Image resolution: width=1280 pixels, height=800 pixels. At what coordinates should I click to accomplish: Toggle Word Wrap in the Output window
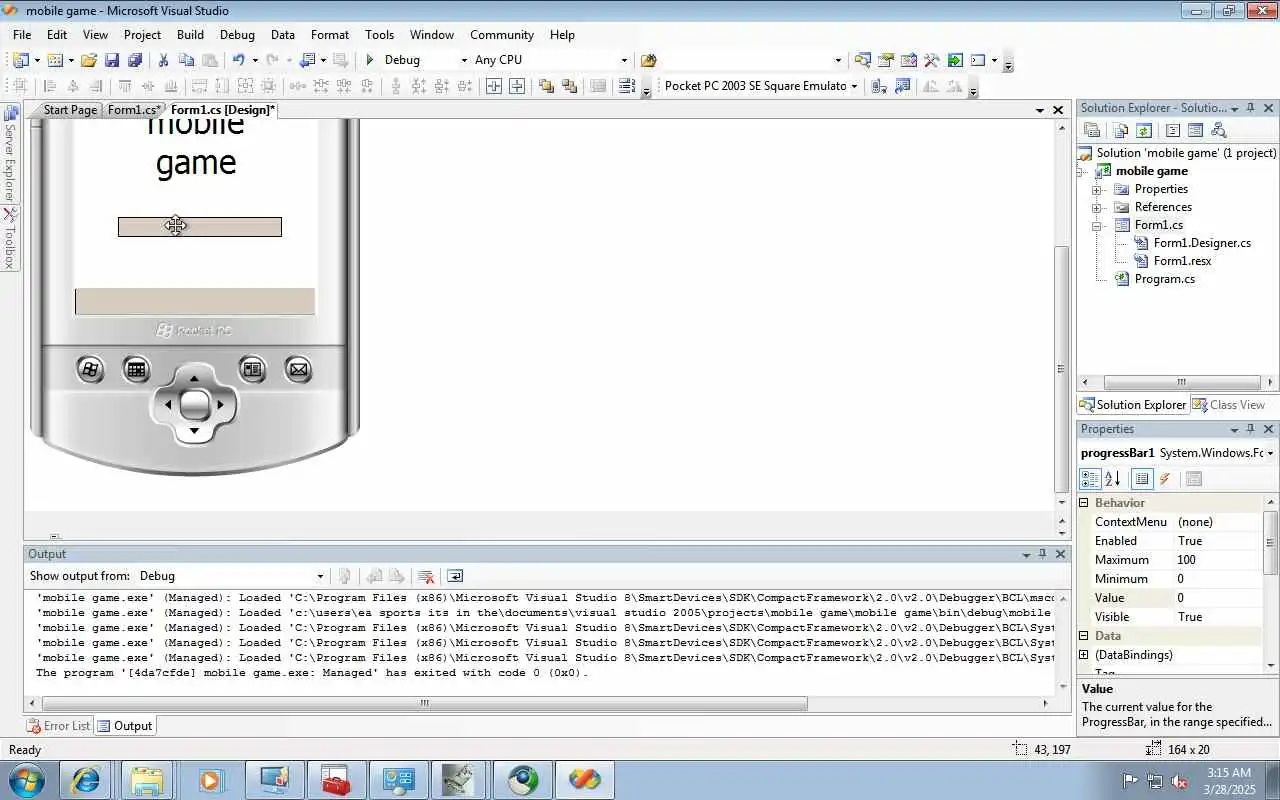(x=455, y=576)
